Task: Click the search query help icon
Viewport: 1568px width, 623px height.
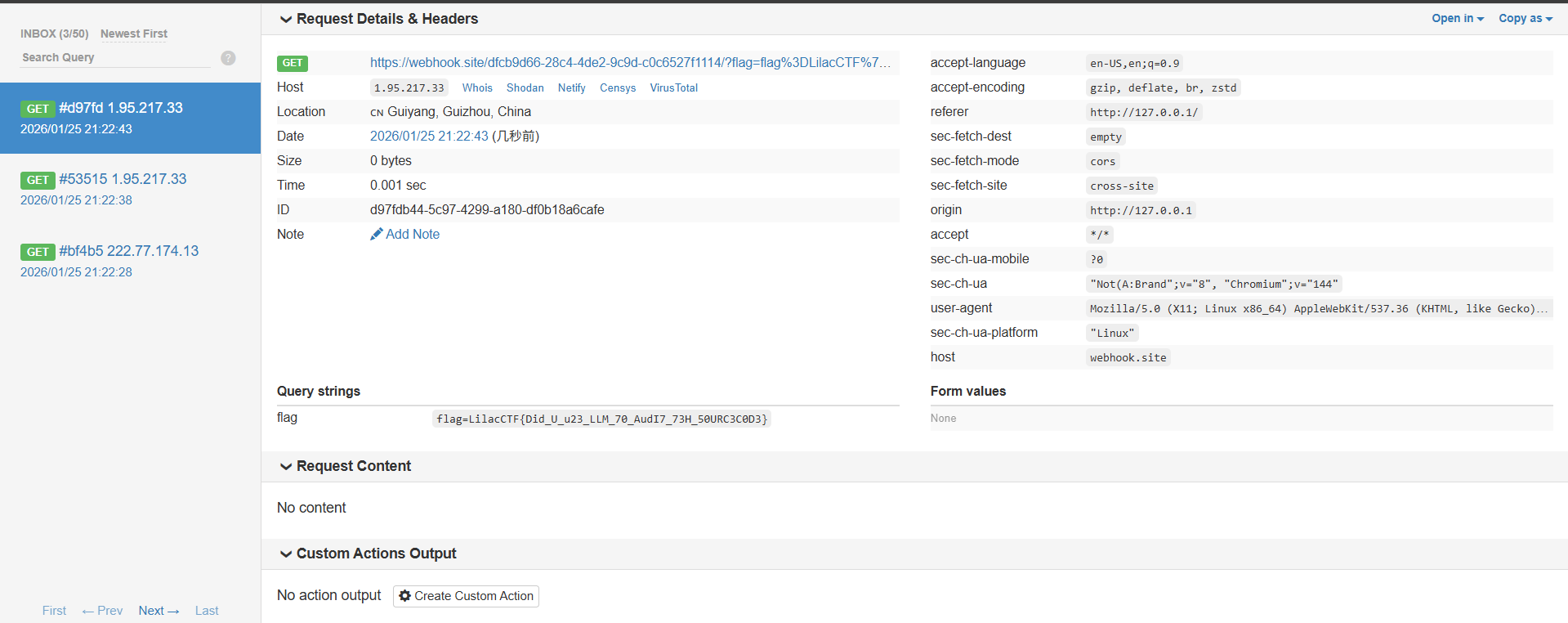Action: (228, 58)
